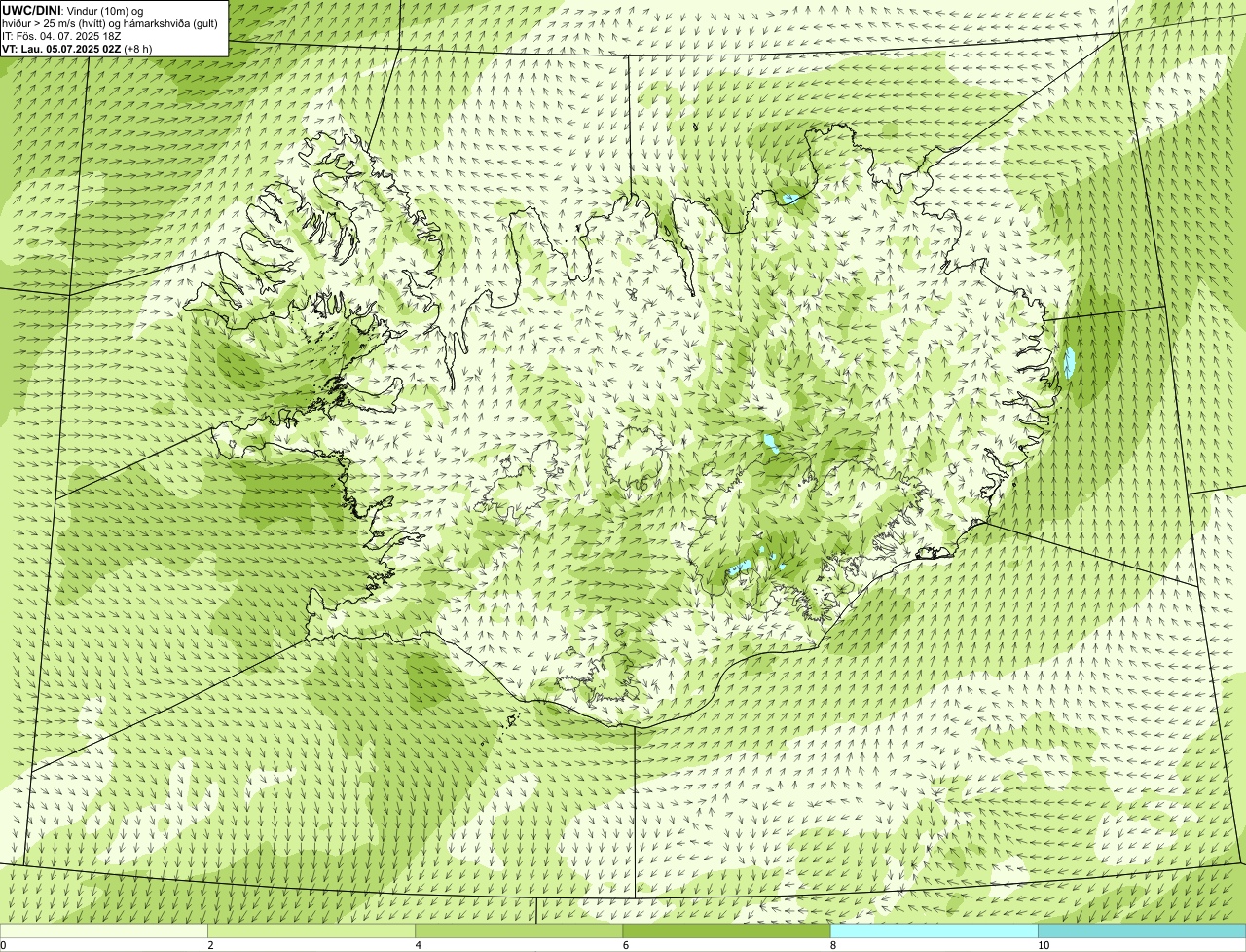Click the valid time "VT: Lau. 05.07.2025 02Z (+8 h)"
This screenshot has height=952, width=1246.
(x=77, y=48)
